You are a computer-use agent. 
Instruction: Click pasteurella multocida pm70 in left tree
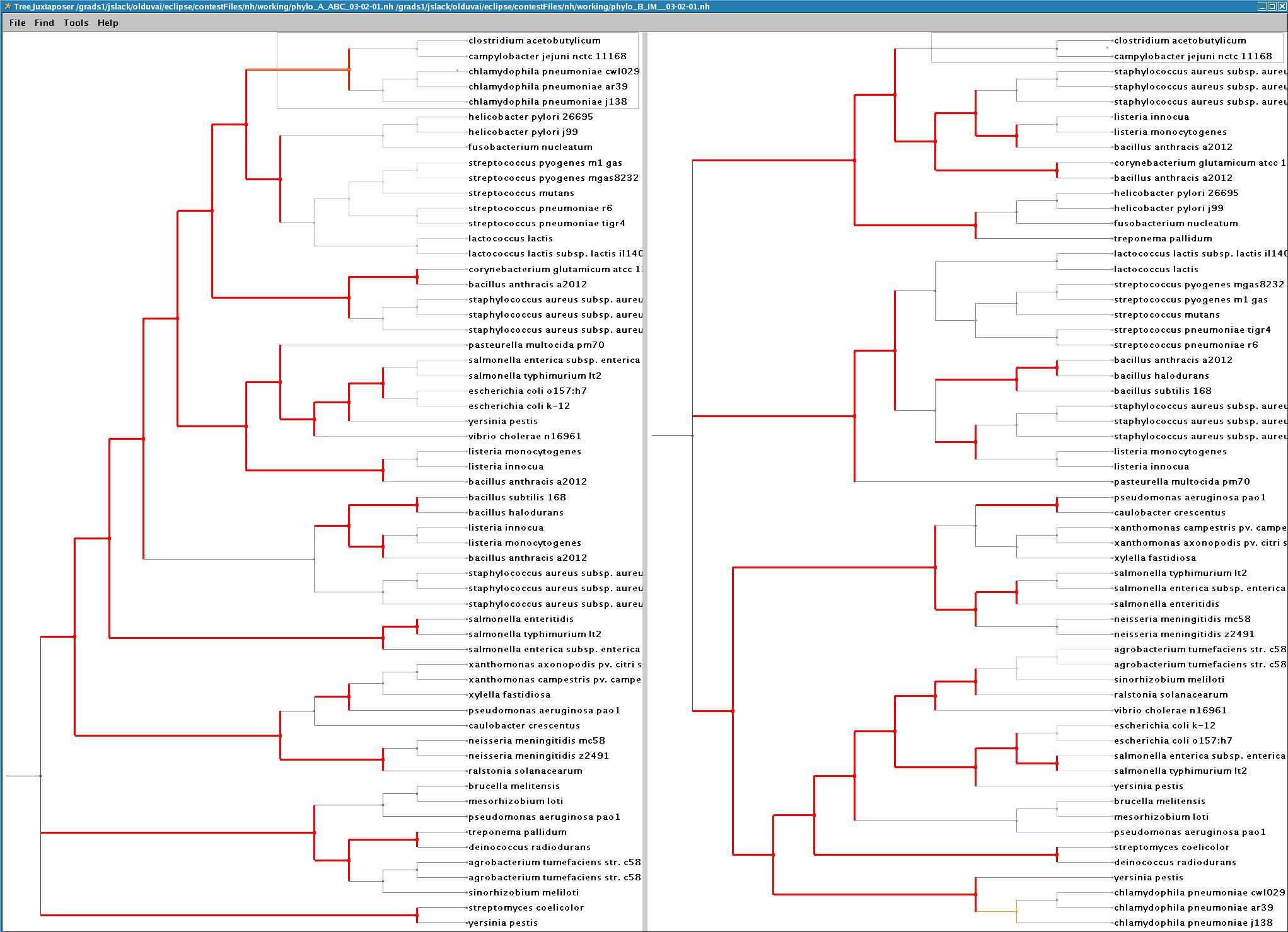536,345
